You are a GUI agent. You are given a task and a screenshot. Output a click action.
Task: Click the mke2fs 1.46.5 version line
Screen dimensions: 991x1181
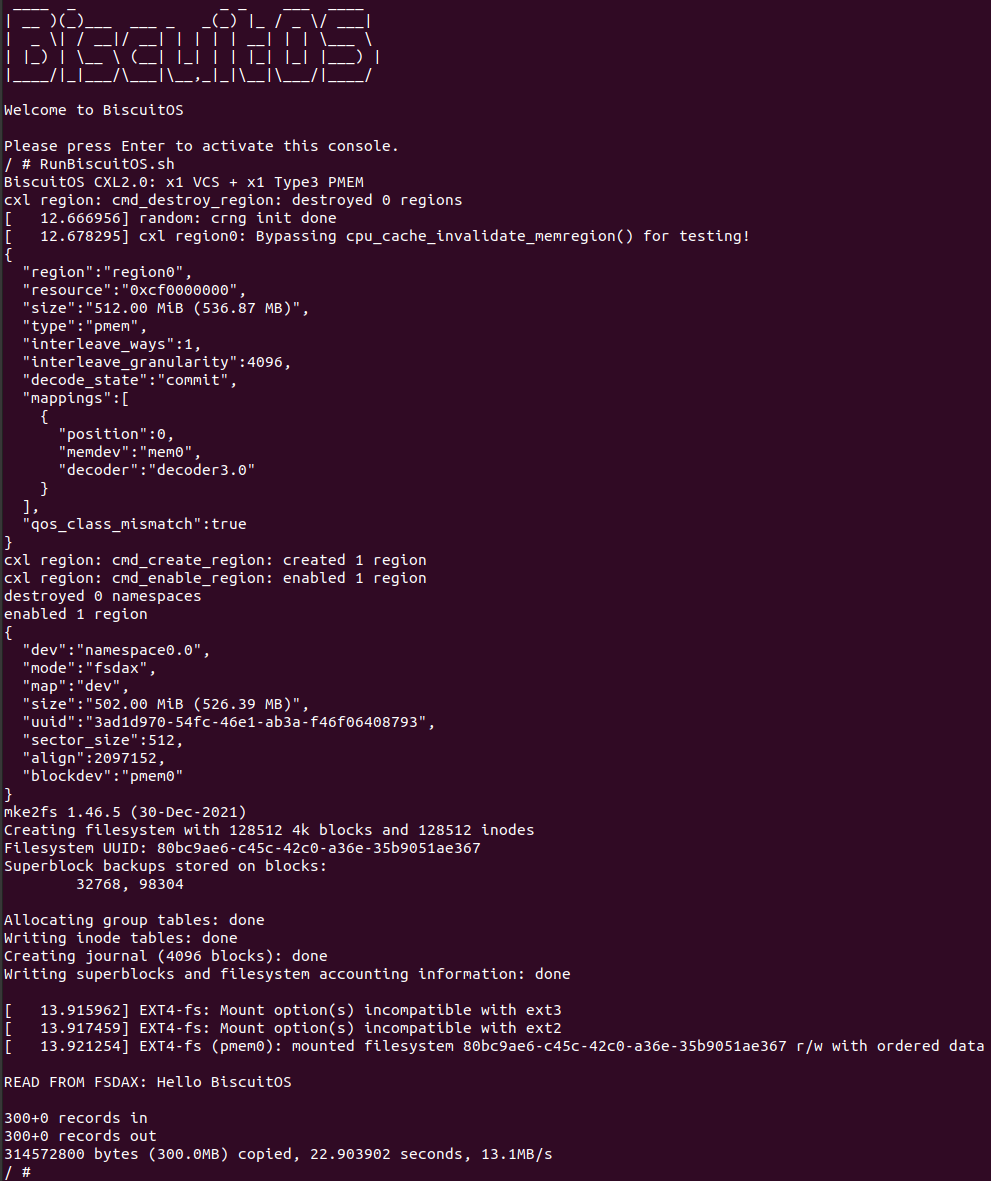tap(125, 812)
